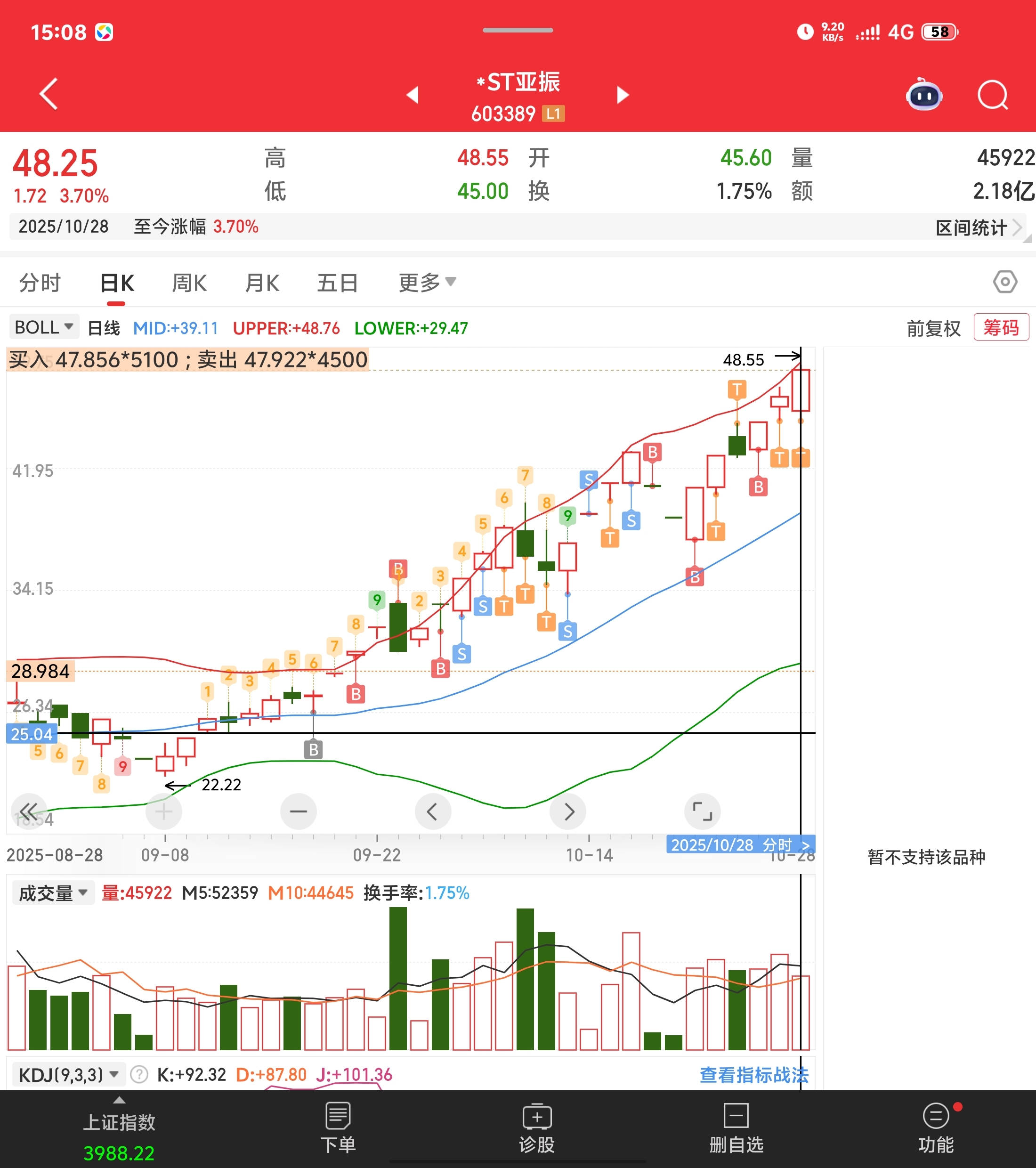Open the search magnifier icon
This screenshot has width=1036, height=1168.
pos(993,95)
